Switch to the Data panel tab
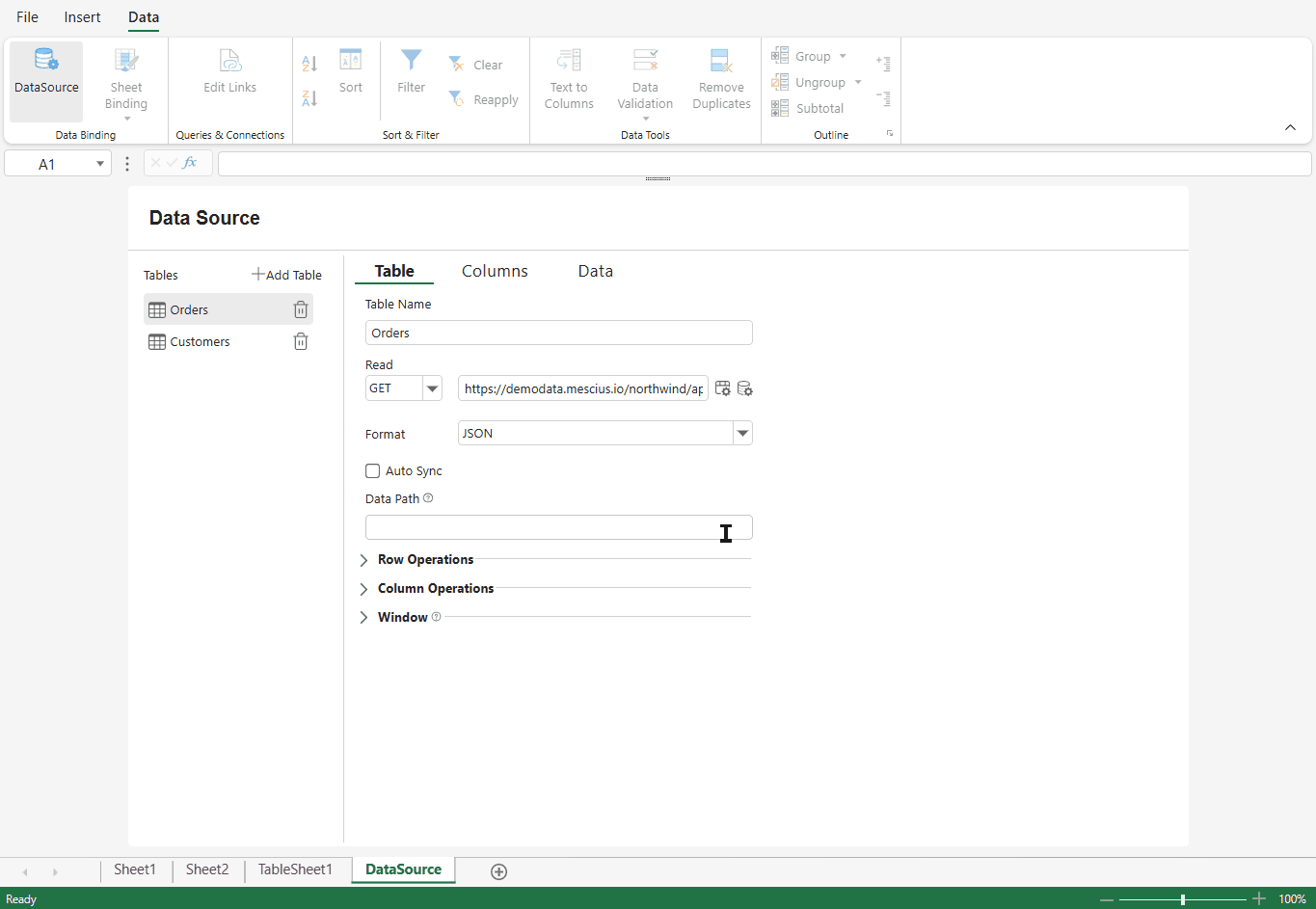The image size is (1316, 909). (595, 271)
